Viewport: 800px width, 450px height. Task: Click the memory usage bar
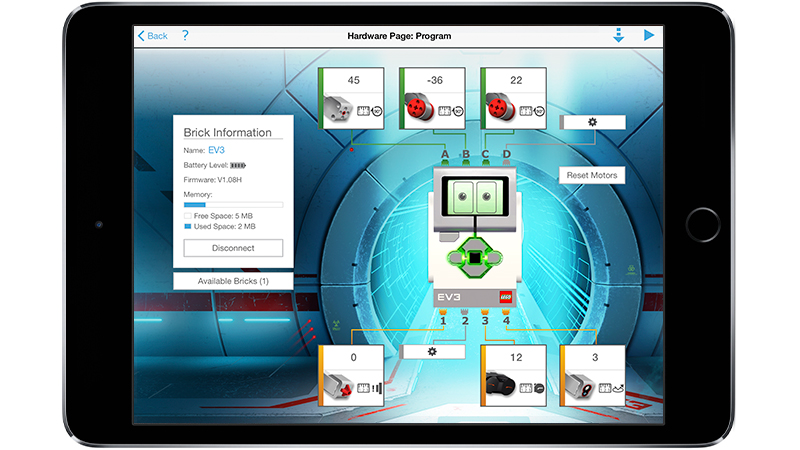(233, 205)
